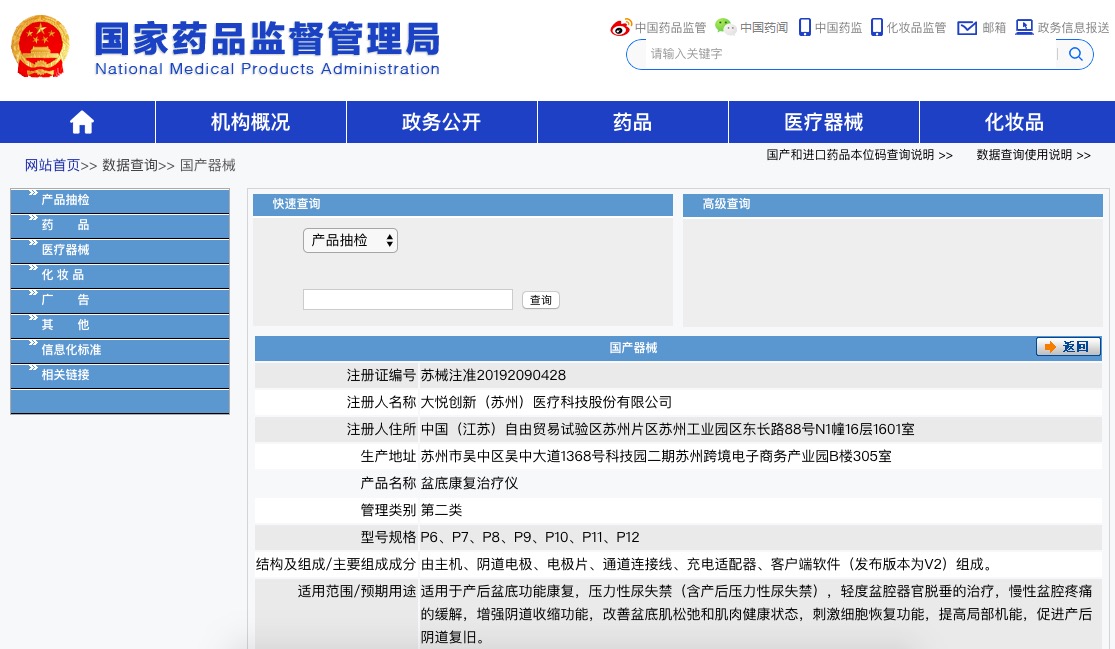Click the 国家药品监督管理局 site title
The height and width of the screenshot is (649, 1115).
[267, 38]
